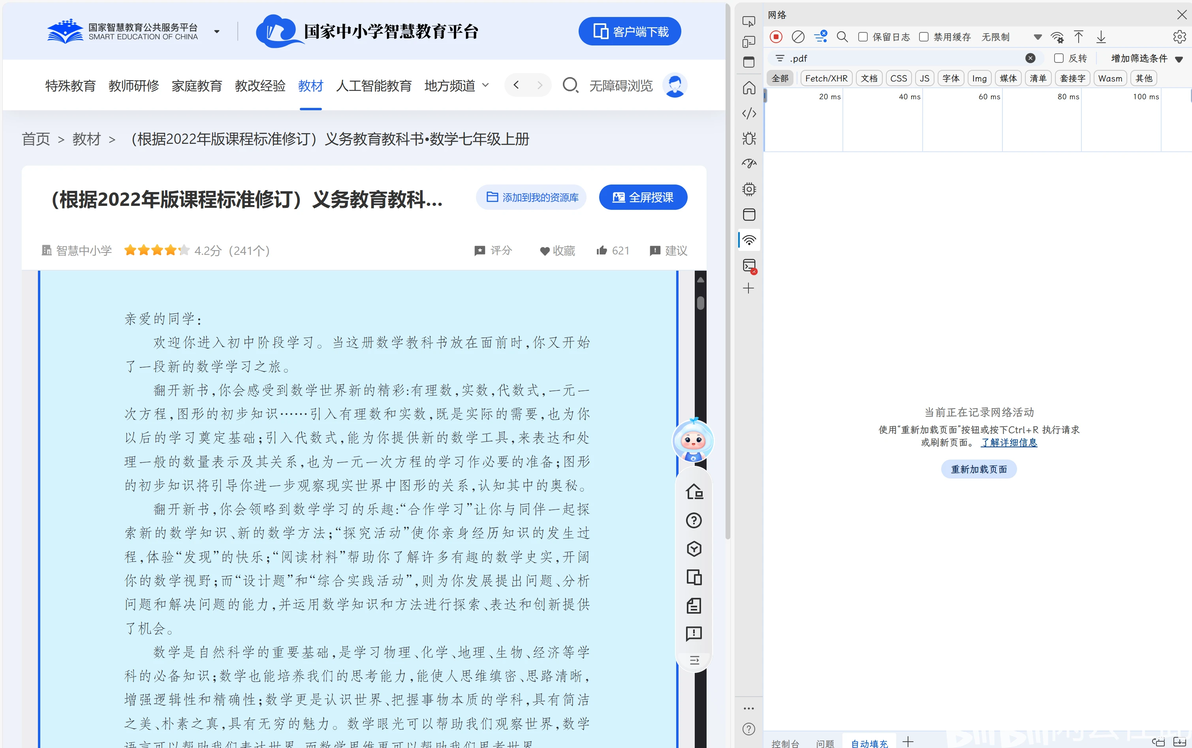Click 客户端下载 button
Viewport: 1192px width, 748px height.
pyautogui.click(x=630, y=31)
